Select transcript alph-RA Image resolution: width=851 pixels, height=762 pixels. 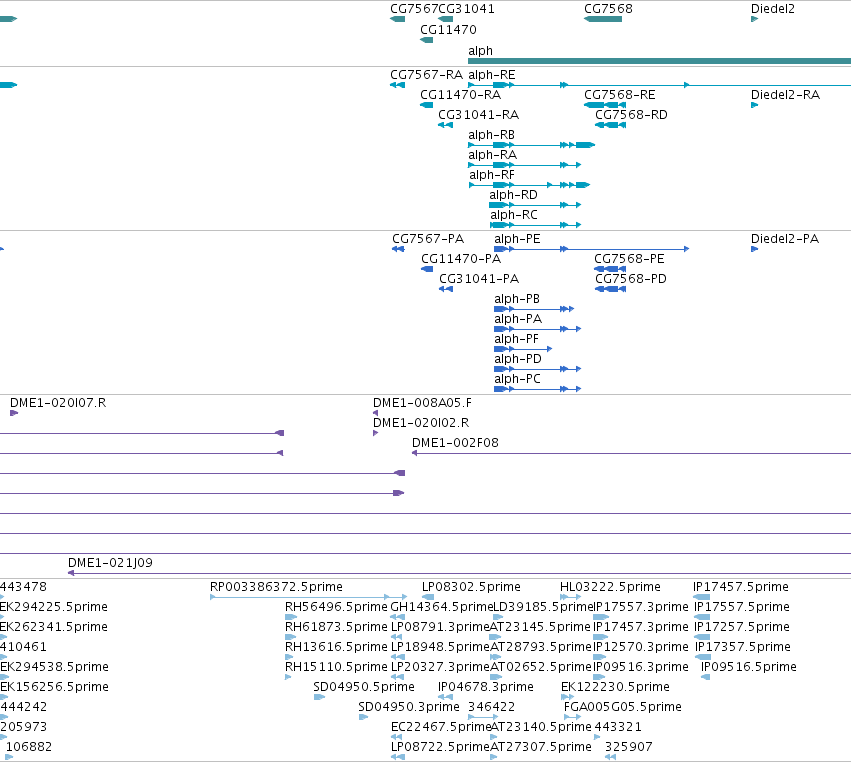click(x=525, y=165)
